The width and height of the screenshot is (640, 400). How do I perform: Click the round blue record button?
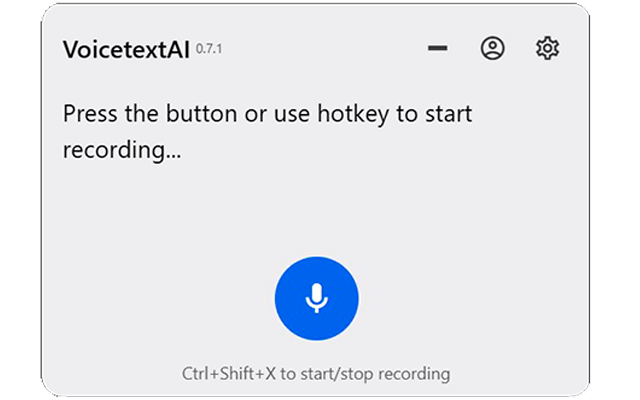coord(316,298)
